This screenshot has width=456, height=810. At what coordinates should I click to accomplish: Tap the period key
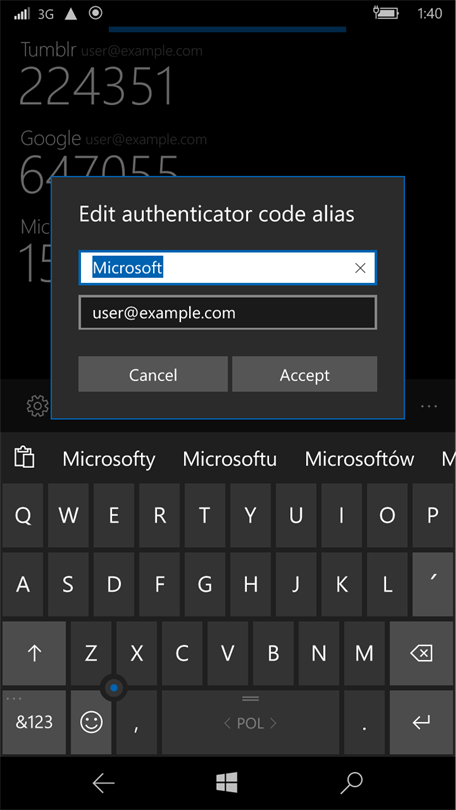click(x=365, y=723)
